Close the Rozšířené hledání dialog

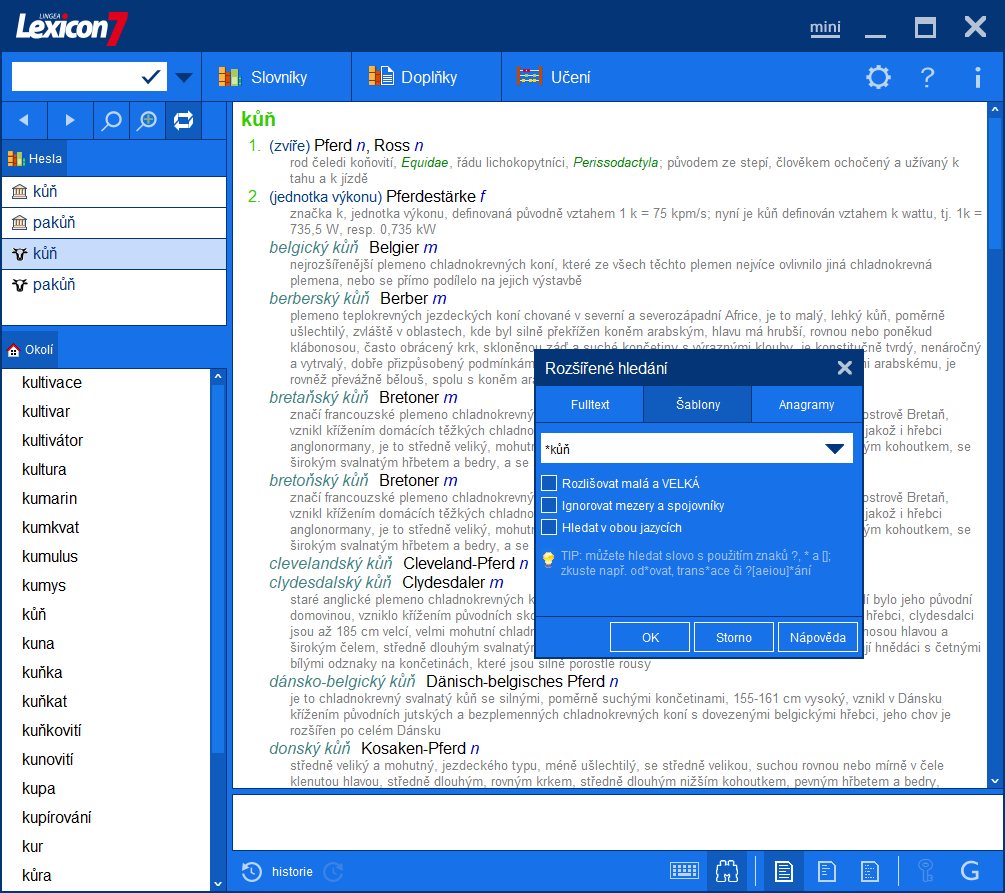click(x=845, y=368)
